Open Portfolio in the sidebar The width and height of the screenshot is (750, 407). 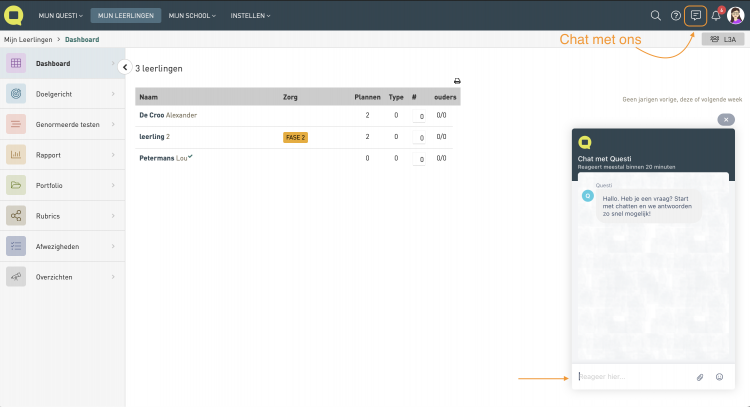click(62, 185)
